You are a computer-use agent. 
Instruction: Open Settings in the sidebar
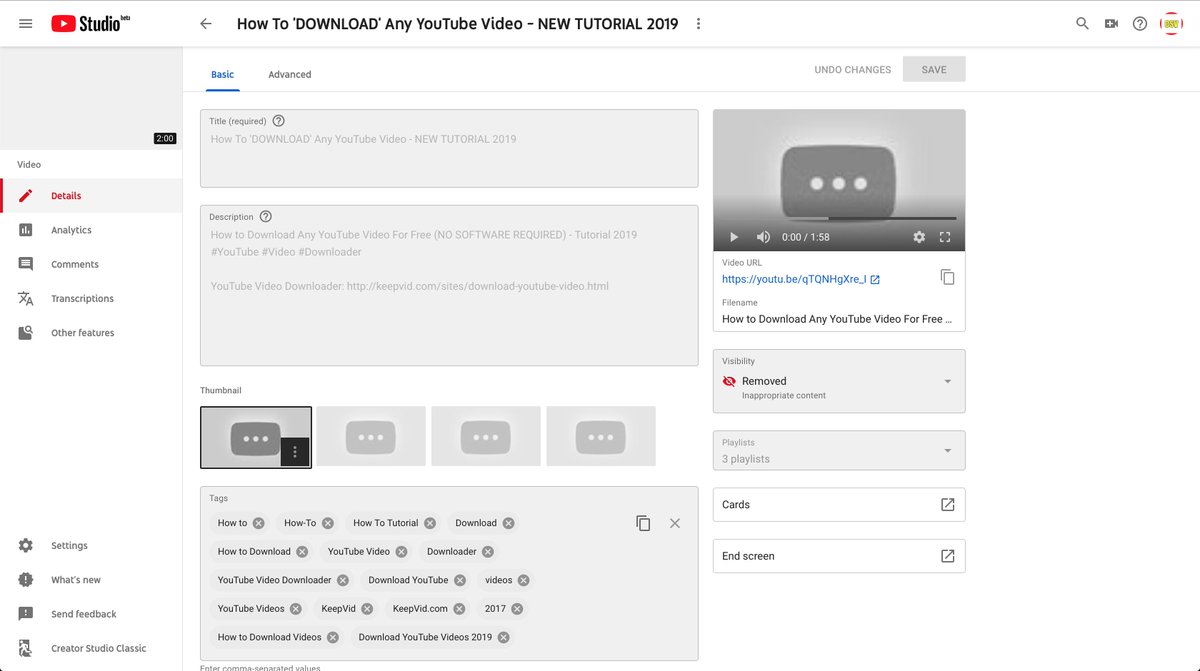[91, 546]
